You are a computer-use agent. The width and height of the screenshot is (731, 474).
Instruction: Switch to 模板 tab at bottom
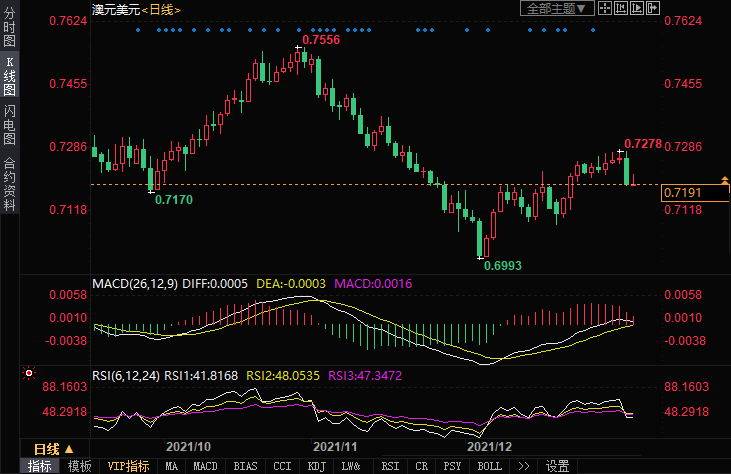coord(79,466)
